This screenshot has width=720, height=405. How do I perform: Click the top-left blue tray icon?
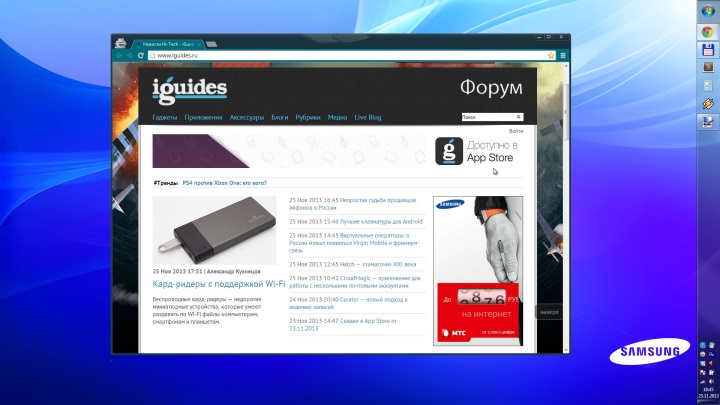(x=703, y=345)
